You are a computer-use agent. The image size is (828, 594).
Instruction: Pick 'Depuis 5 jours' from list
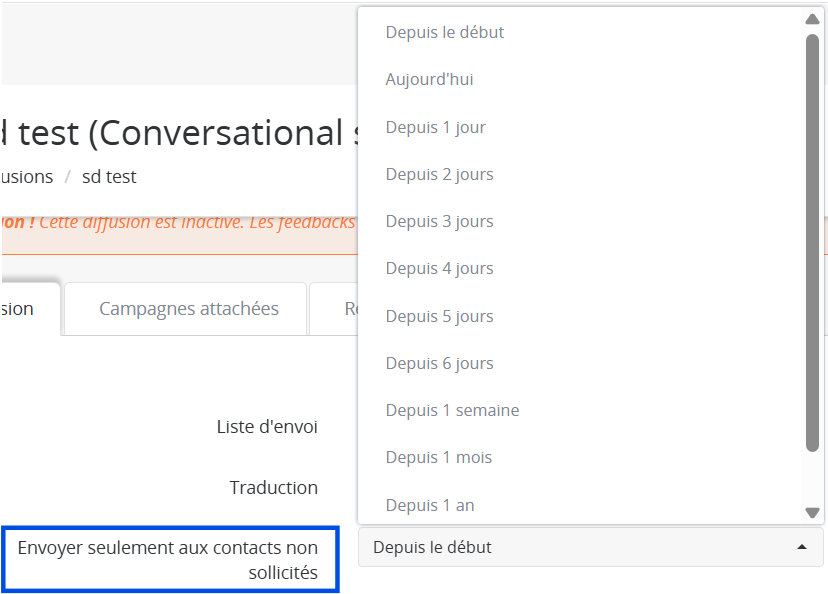(440, 316)
